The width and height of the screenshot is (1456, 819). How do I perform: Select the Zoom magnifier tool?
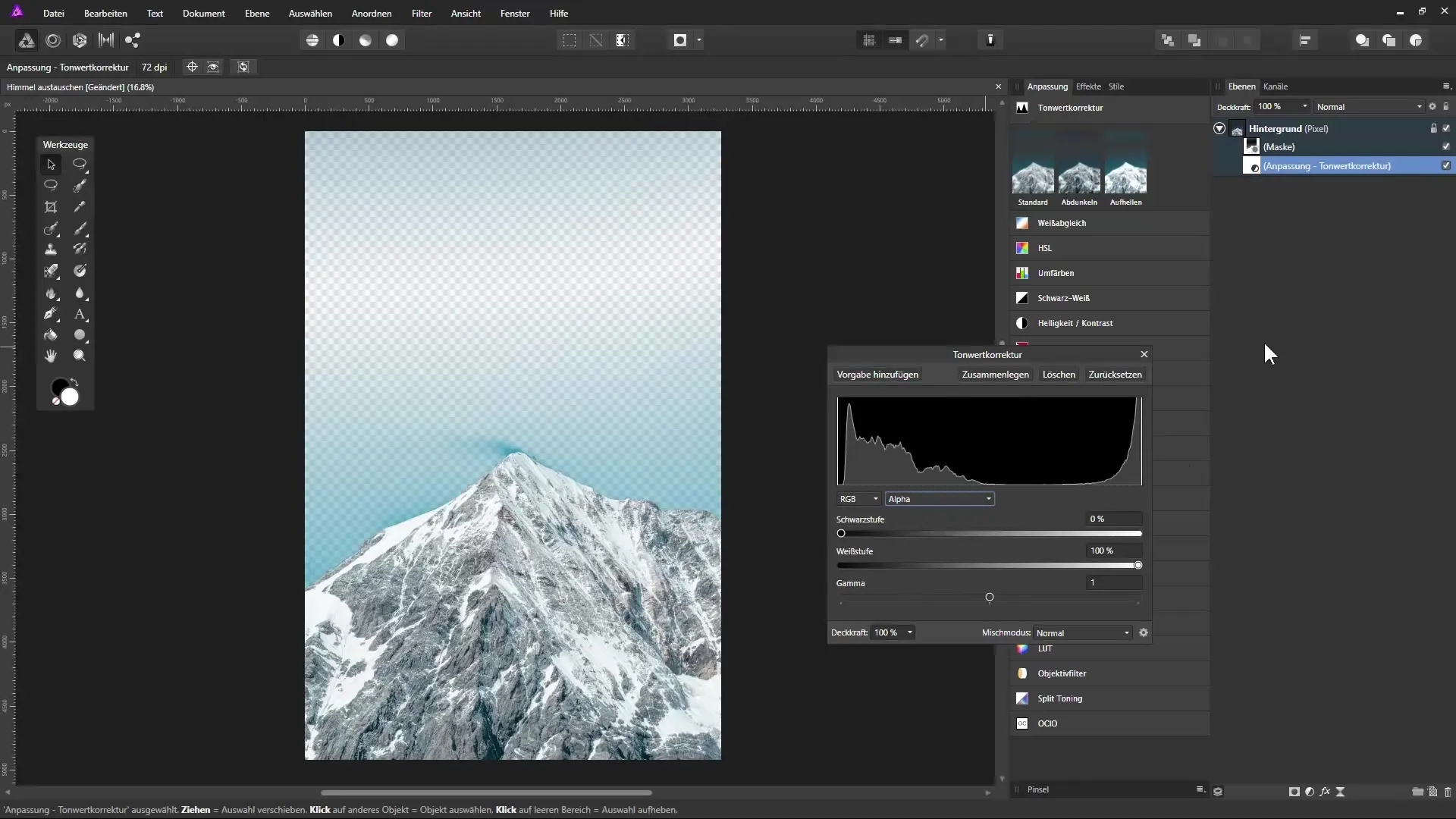[80, 356]
